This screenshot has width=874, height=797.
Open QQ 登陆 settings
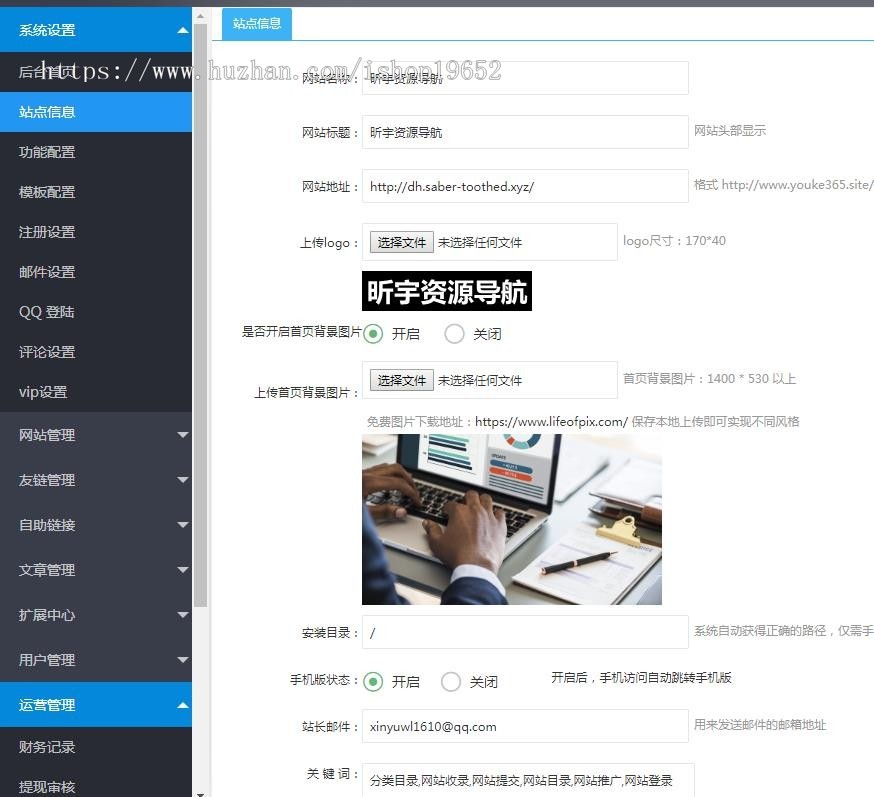point(96,312)
